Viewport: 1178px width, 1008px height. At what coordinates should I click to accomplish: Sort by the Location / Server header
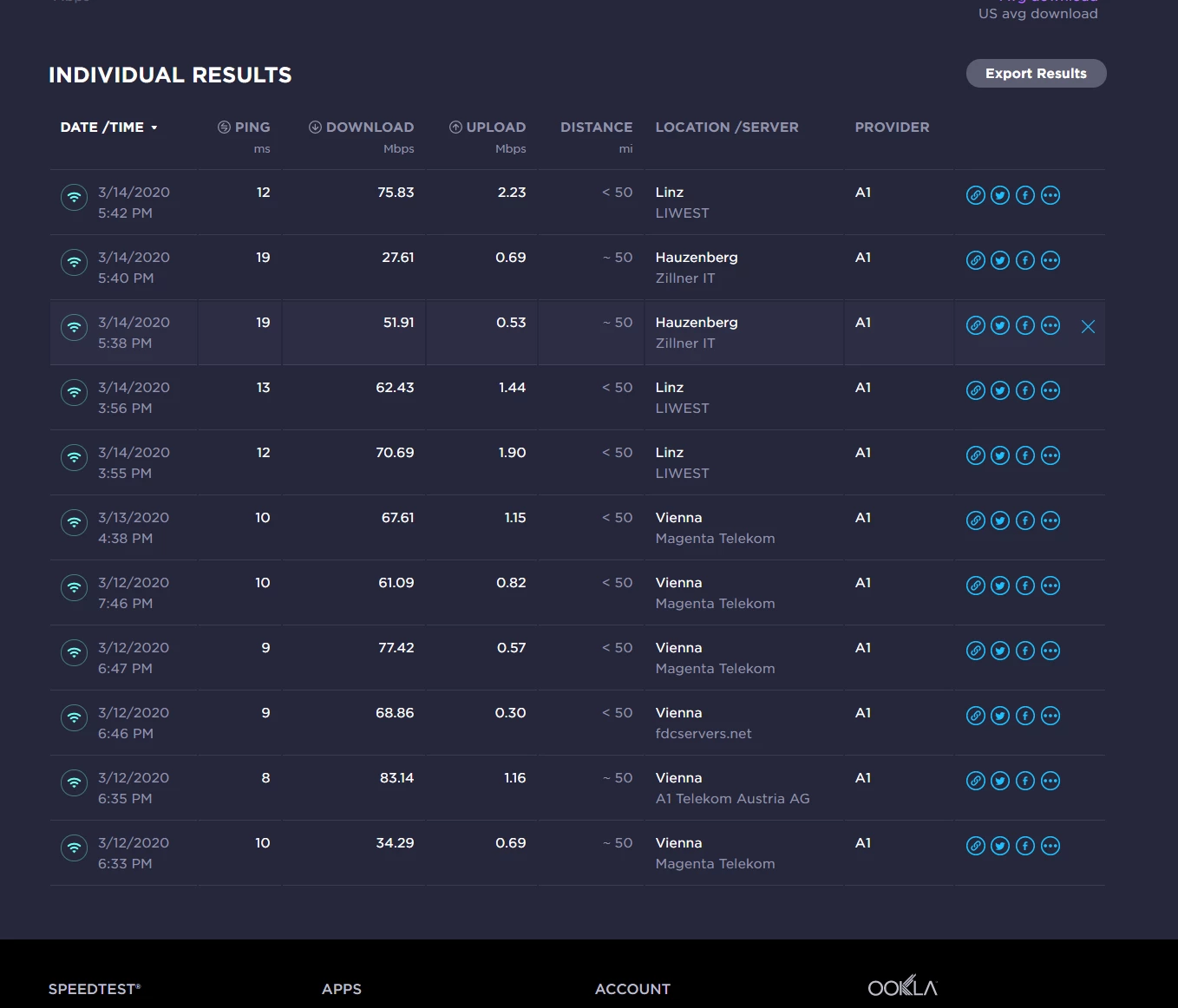click(x=727, y=128)
